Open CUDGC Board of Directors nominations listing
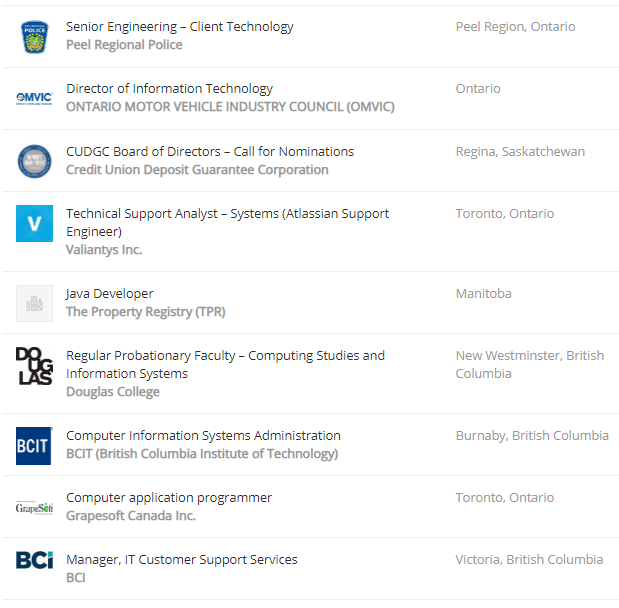The height and width of the screenshot is (608, 619). 210,152
